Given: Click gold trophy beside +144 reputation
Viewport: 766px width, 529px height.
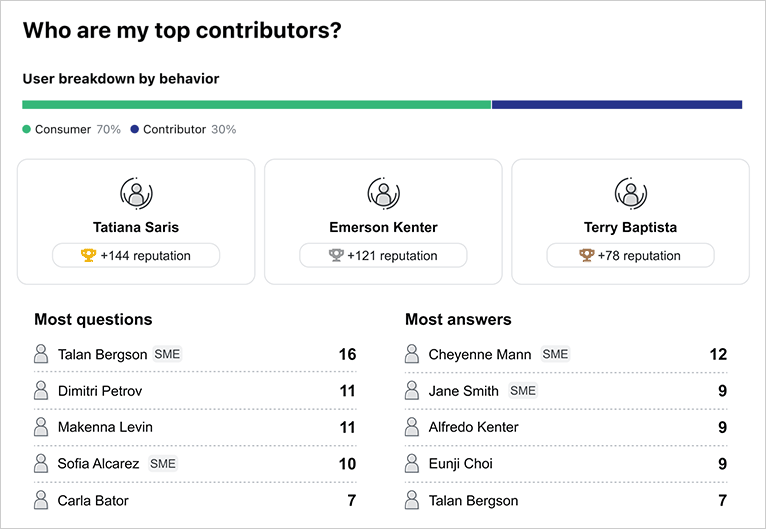Looking at the screenshot, I should pos(88,255).
